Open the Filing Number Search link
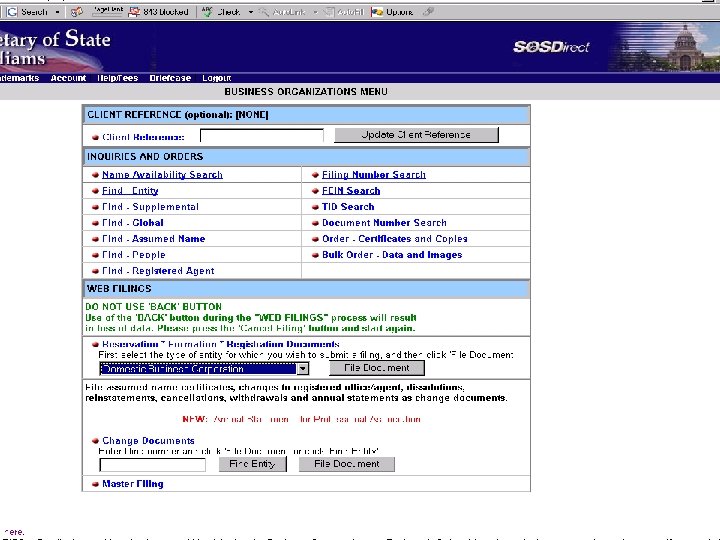This screenshot has width=720, height=540. pos(374,174)
